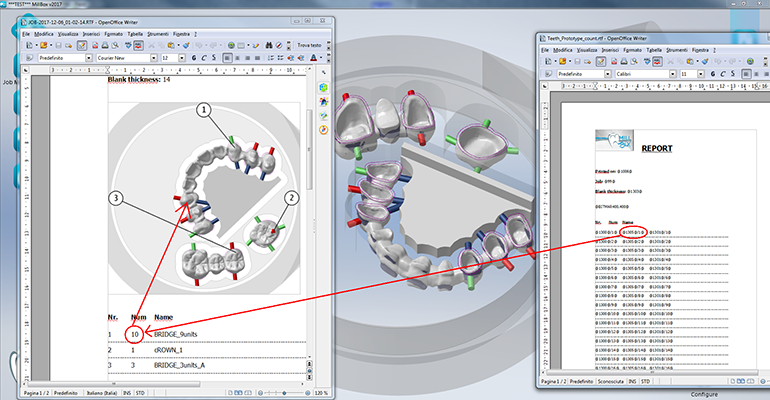Click font color icon in JOB window
The width and height of the screenshot is (770, 400).
tap(313, 58)
